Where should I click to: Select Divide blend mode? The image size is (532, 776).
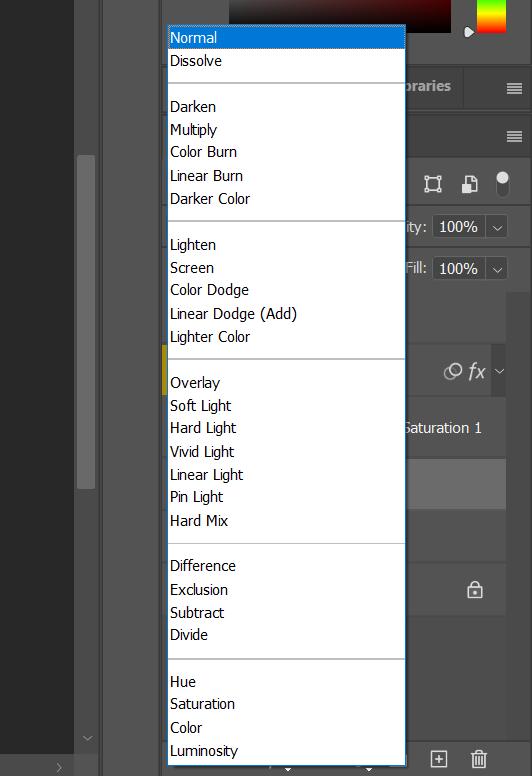[287, 635]
